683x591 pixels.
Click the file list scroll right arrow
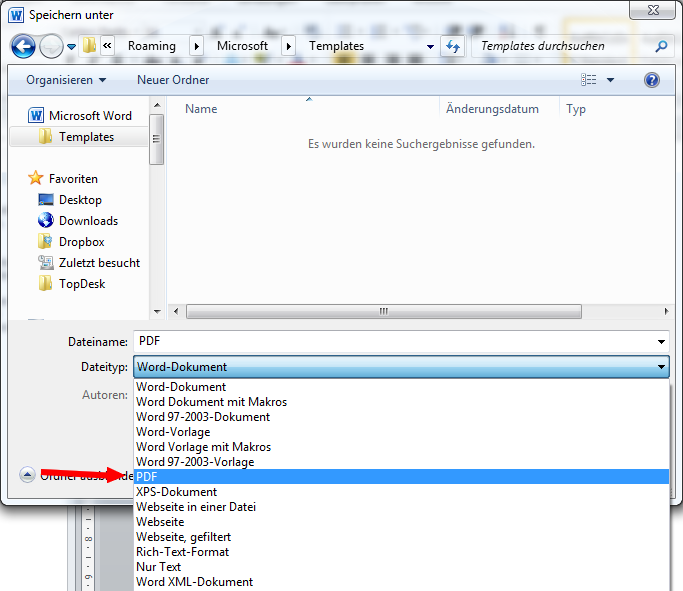coord(666,311)
